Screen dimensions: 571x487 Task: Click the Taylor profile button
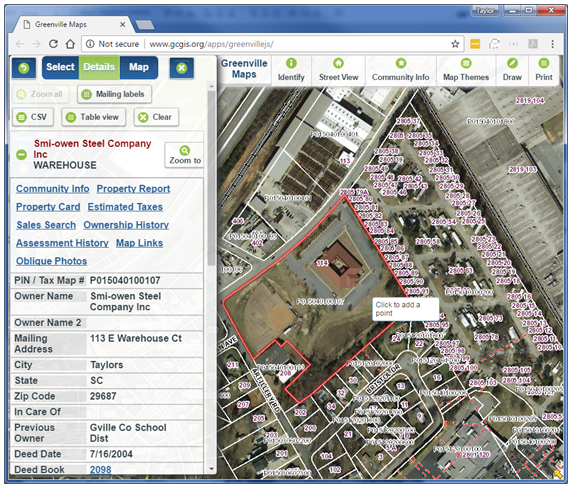(485, 11)
